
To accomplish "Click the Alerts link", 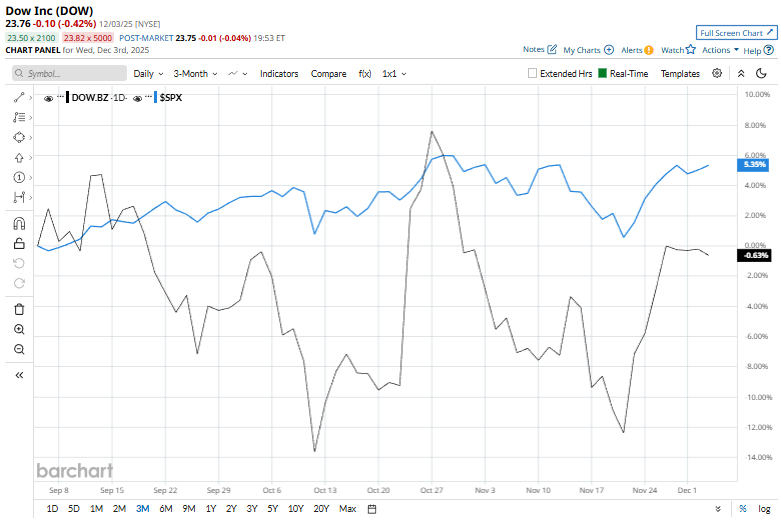I will pos(632,50).
